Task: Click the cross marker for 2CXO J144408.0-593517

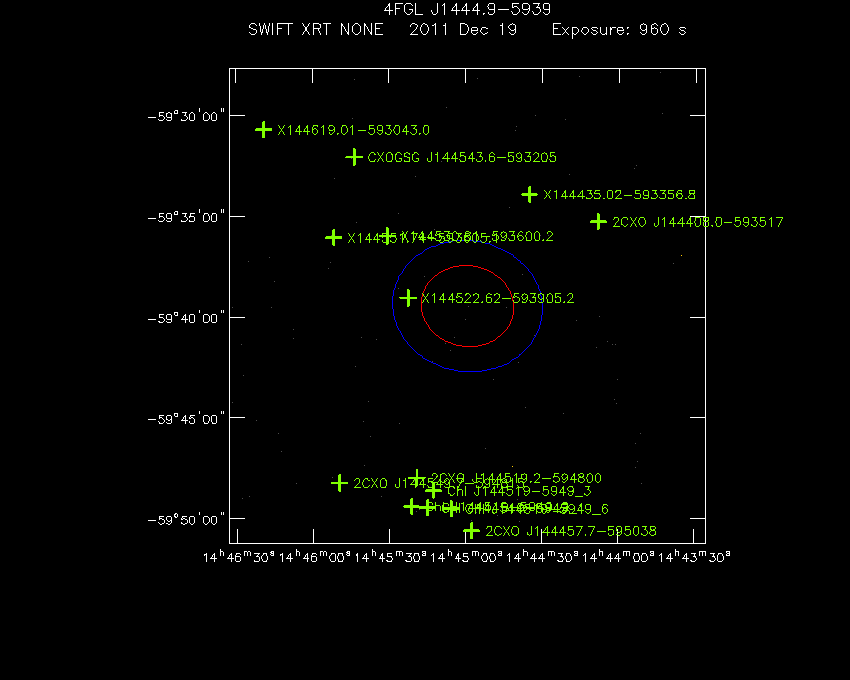Action: coord(598,221)
